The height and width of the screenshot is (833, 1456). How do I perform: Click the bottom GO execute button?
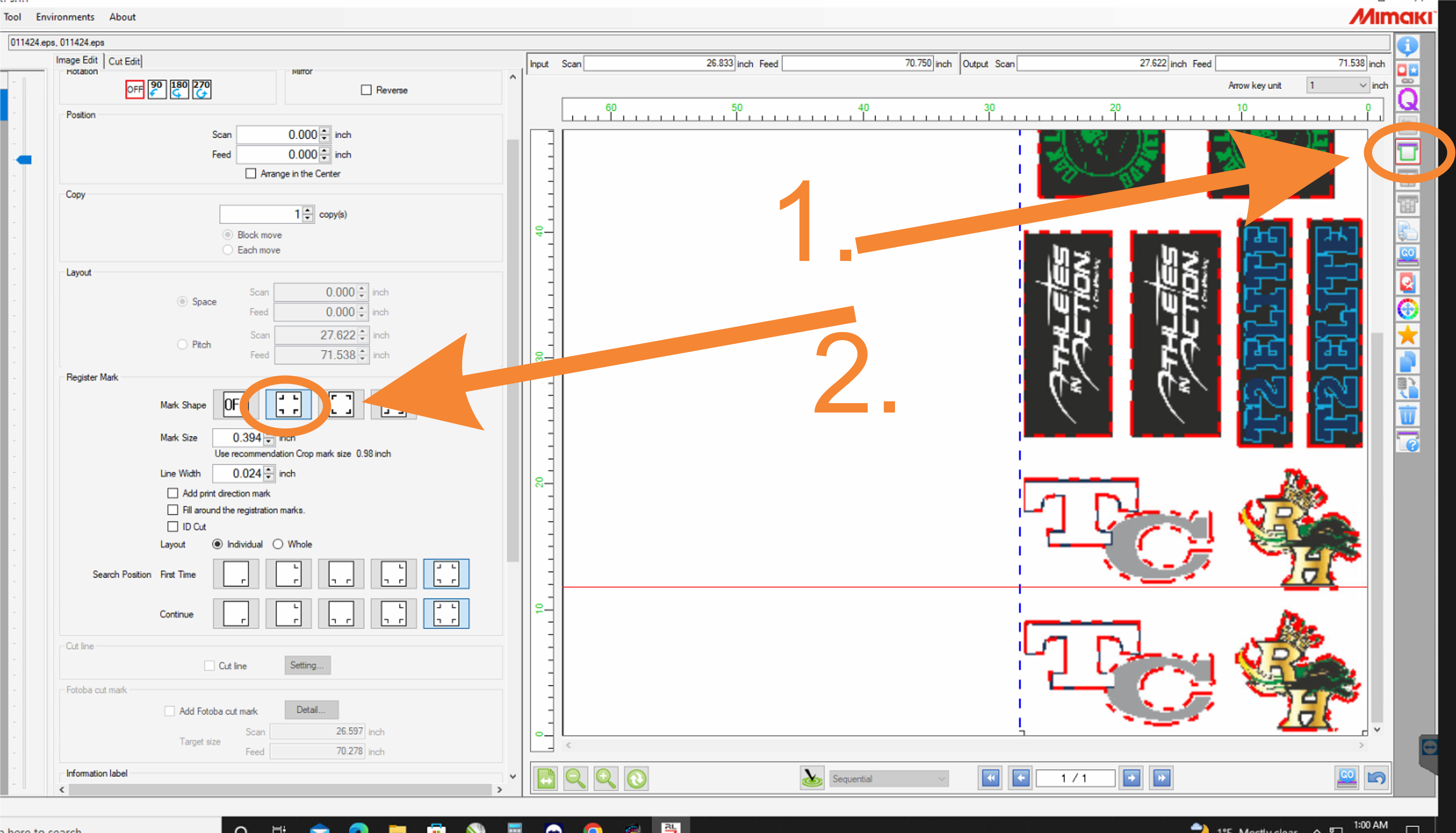(1347, 778)
